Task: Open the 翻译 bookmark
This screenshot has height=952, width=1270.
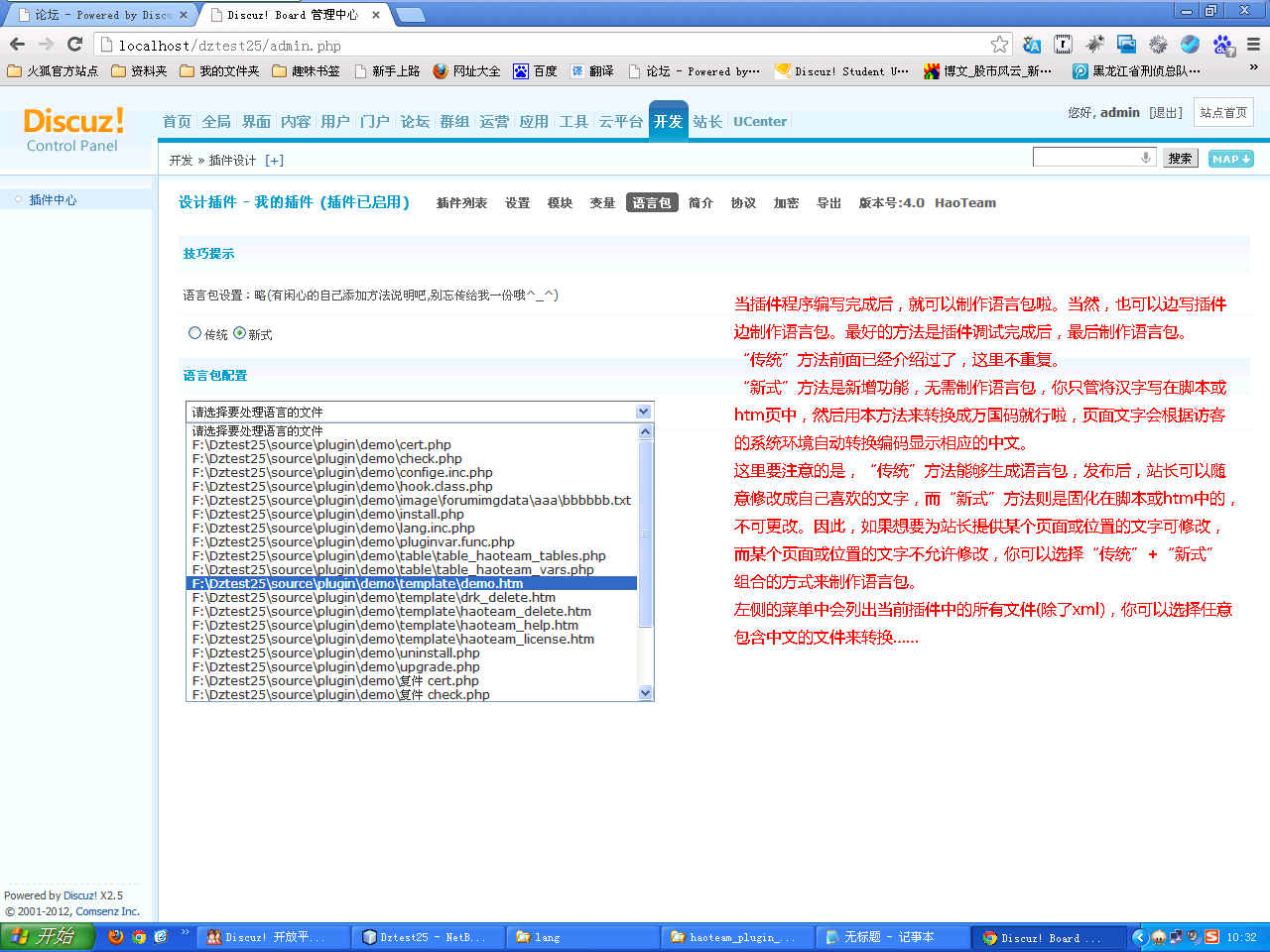Action: tap(591, 71)
